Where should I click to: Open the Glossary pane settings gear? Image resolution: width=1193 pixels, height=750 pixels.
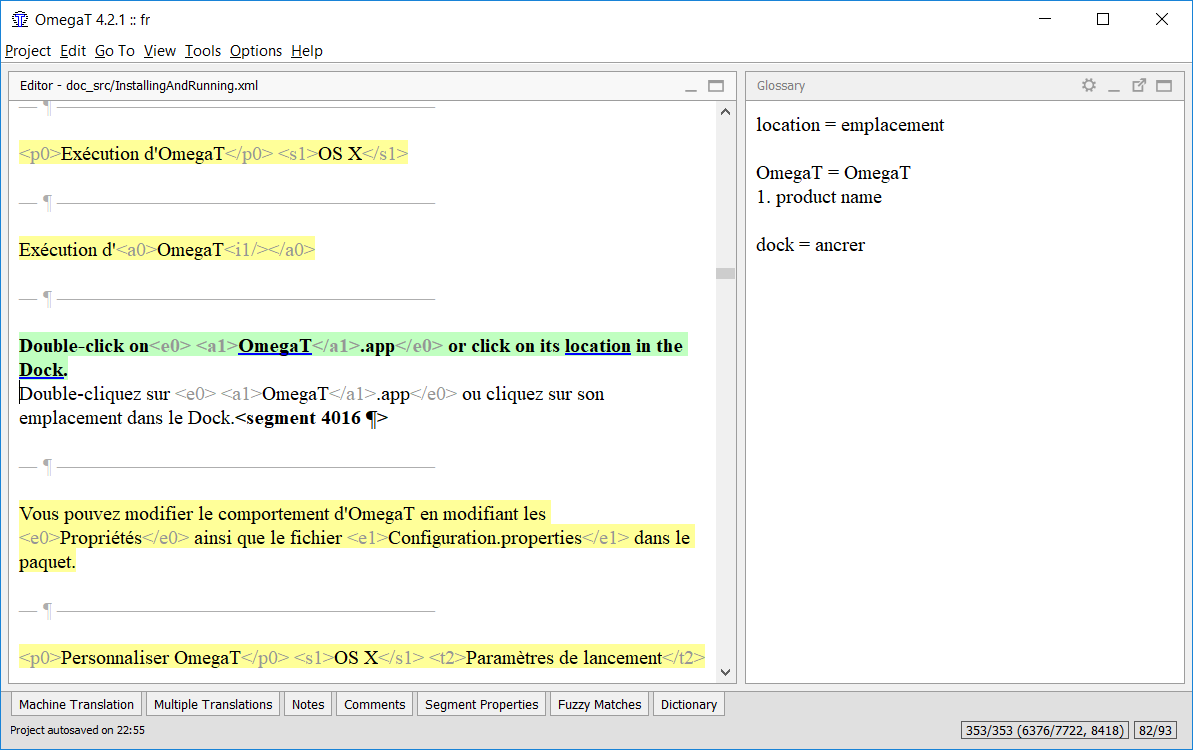(1089, 85)
